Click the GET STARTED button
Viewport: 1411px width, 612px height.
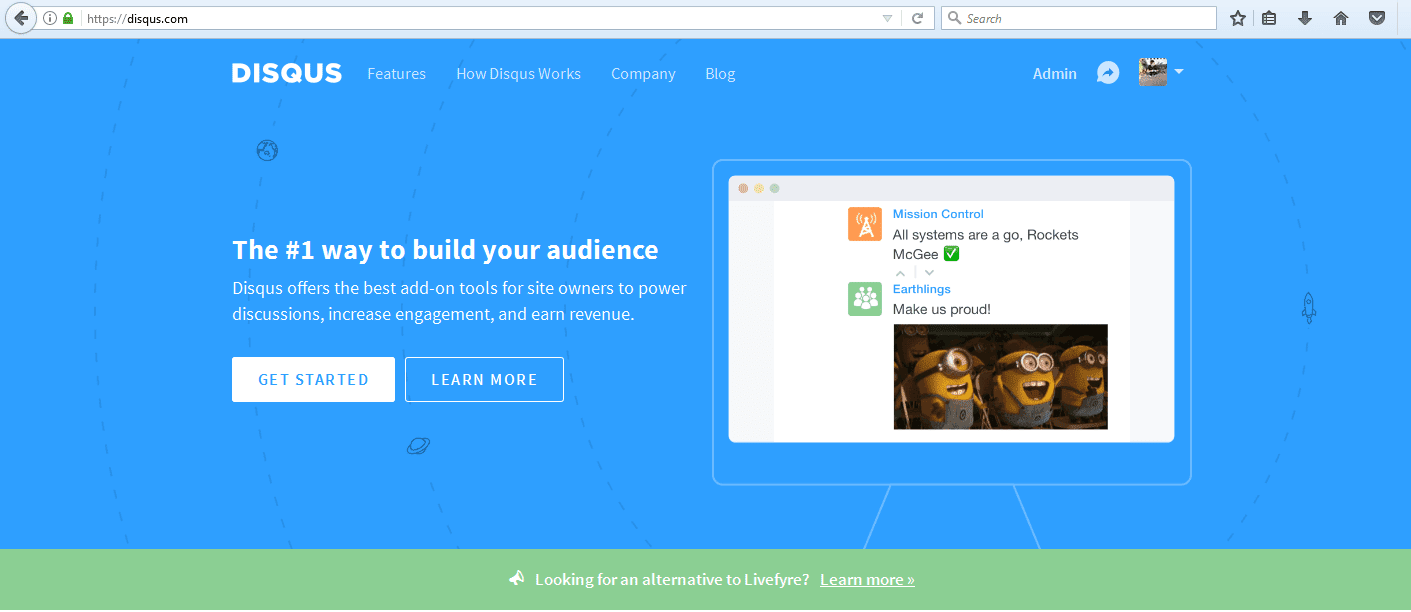tap(313, 380)
